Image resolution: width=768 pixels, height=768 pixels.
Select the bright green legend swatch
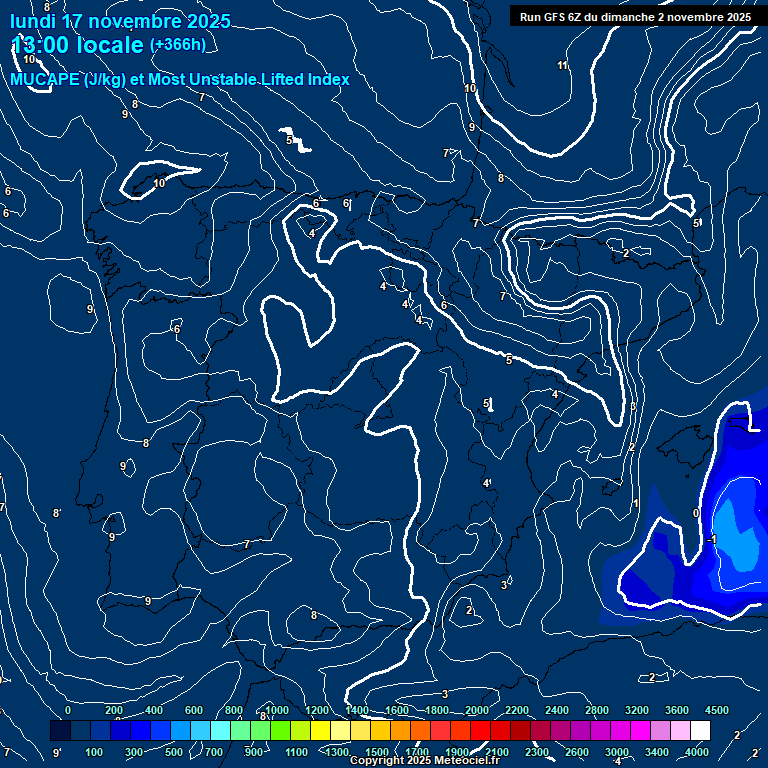[280, 730]
